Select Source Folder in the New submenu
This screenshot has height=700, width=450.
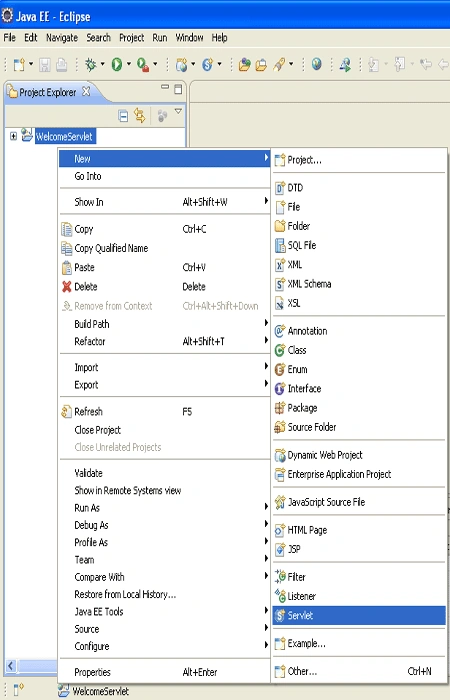tap(358, 427)
